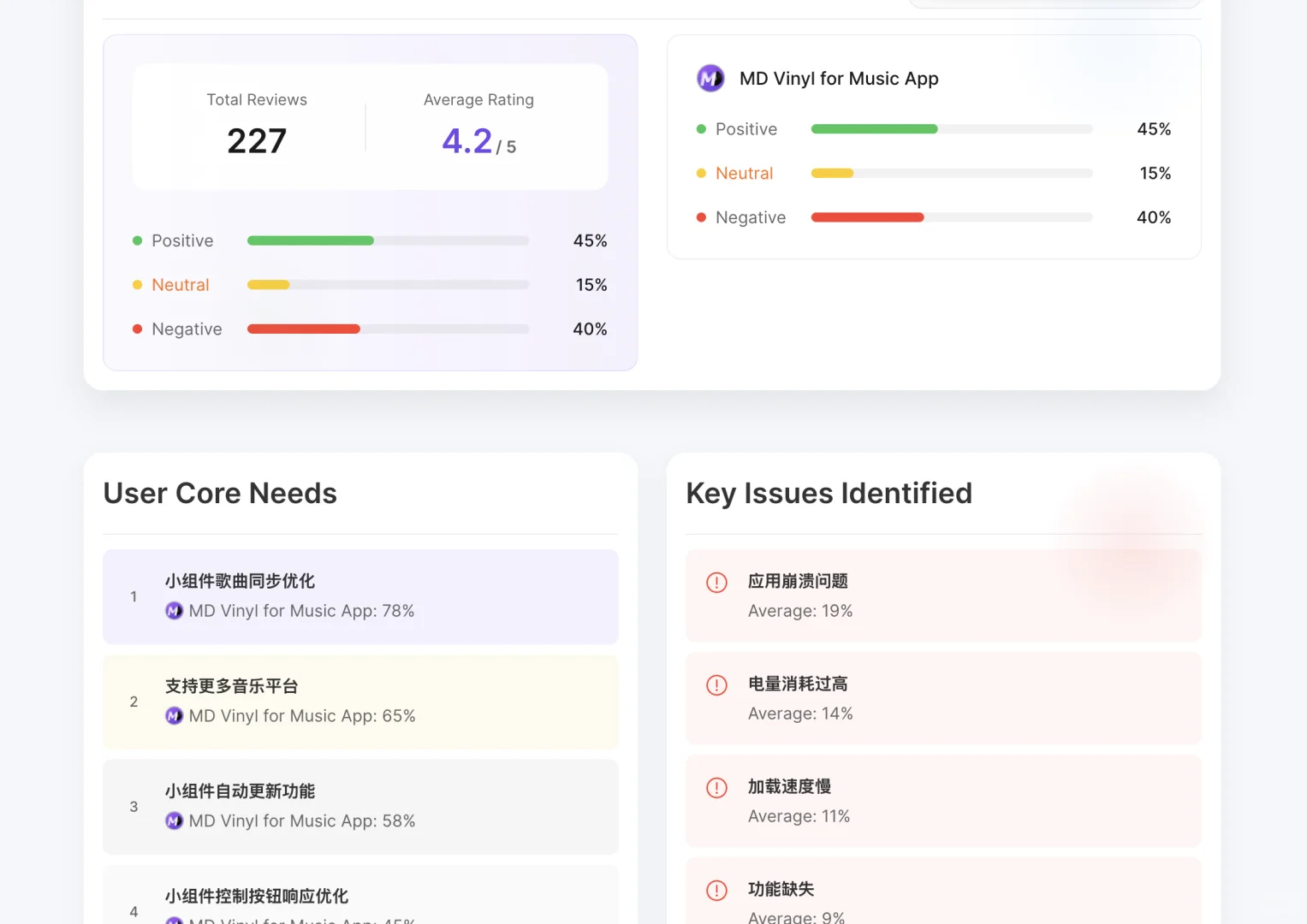The height and width of the screenshot is (924, 1307).
Task: Click the "MD Vinyl for Music App: 65%" text
Action: tap(302, 716)
